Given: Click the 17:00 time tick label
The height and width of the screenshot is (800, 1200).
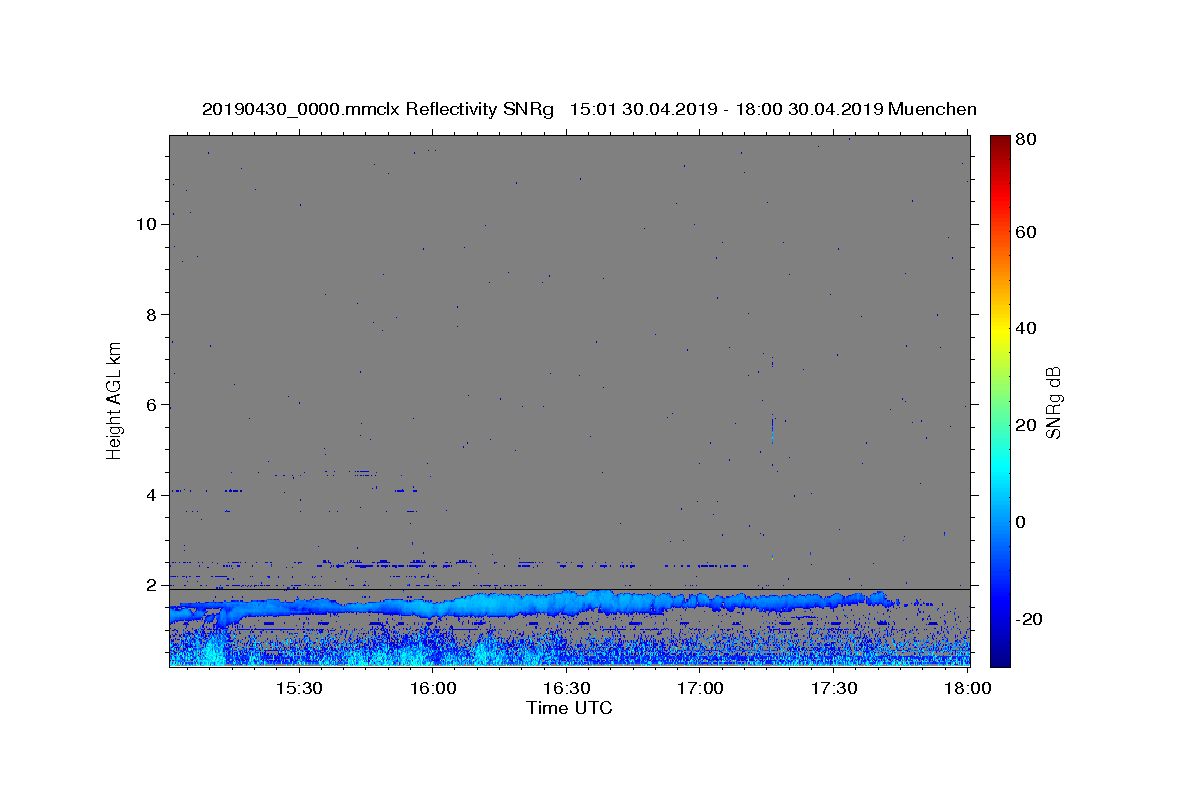Looking at the screenshot, I should (700, 689).
